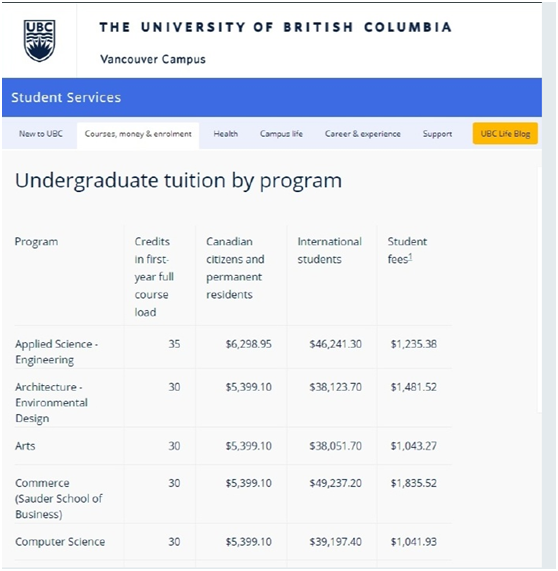The width and height of the screenshot is (558, 571).
Task: Select Courses, money & enrolment tab
Action: tap(138, 134)
